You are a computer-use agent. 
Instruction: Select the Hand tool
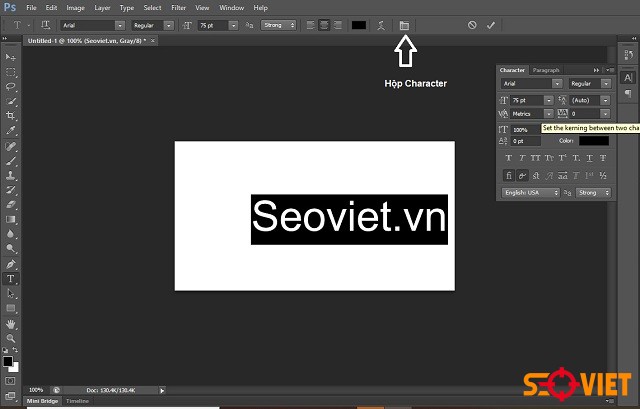point(11,324)
